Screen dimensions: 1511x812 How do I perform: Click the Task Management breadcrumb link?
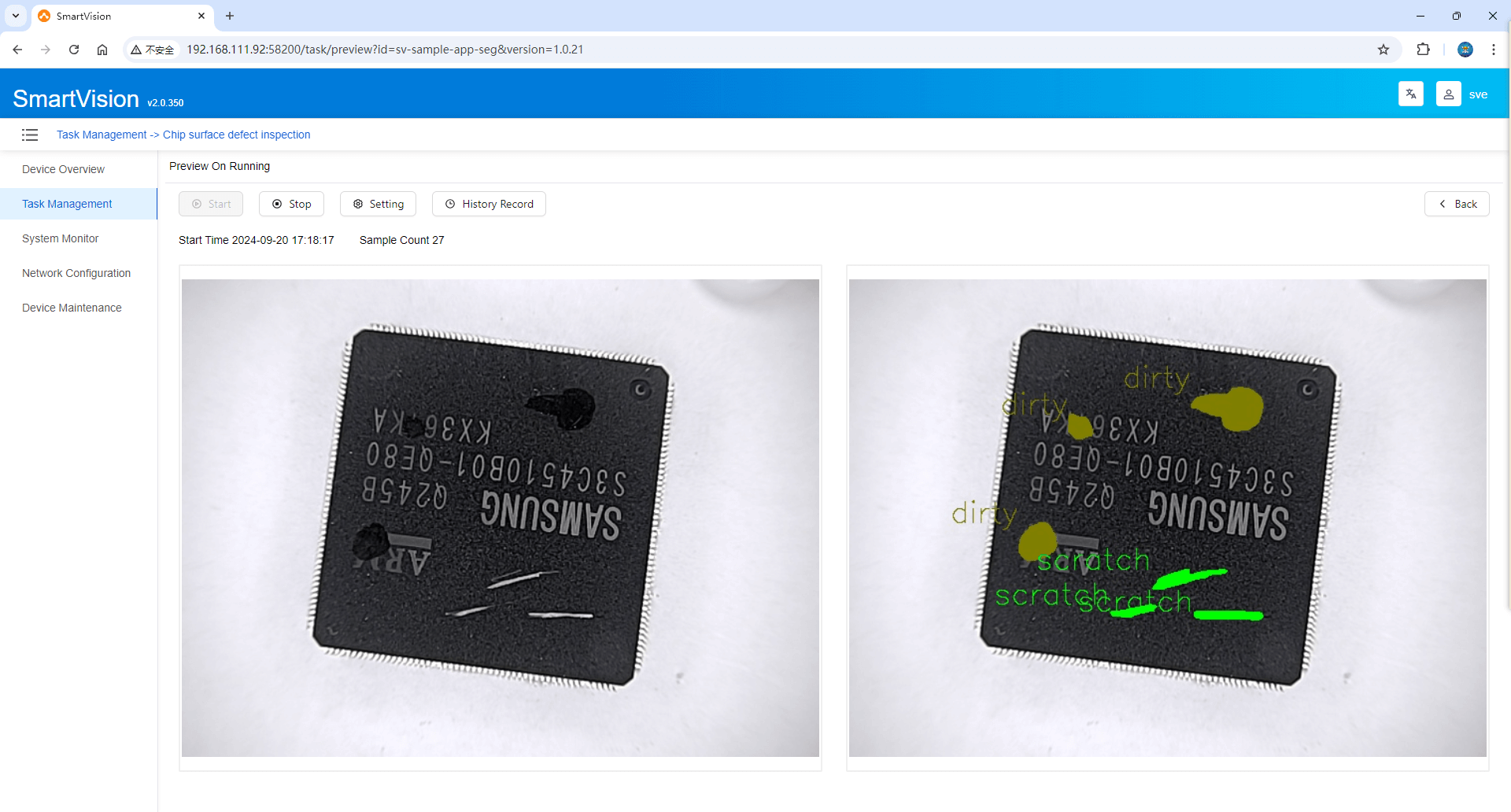pyautogui.click(x=102, y=135)
